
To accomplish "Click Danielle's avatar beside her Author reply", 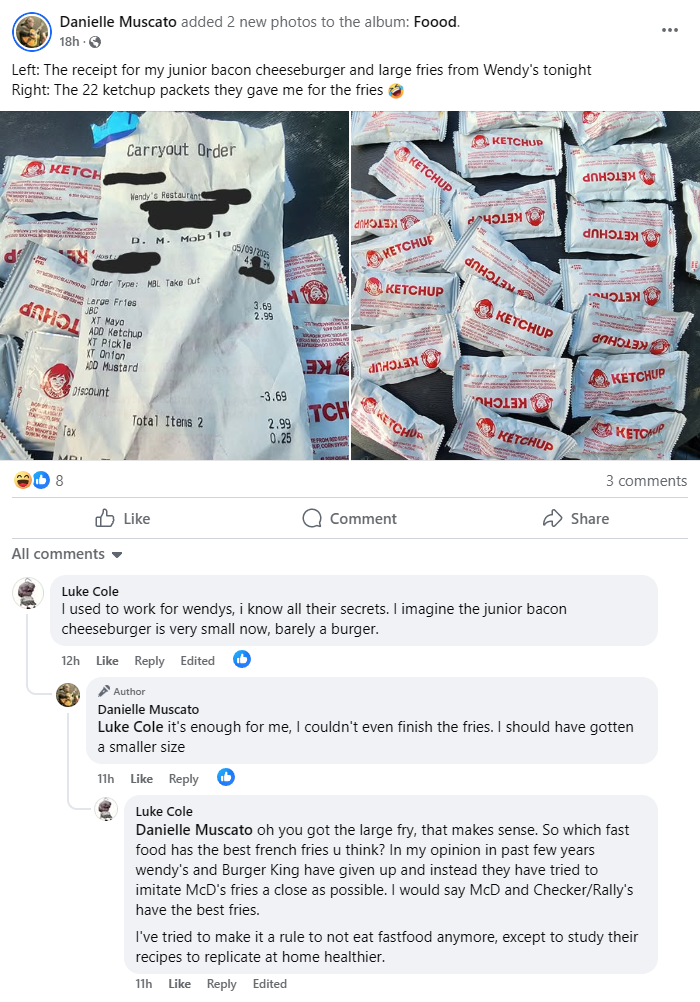I will click(68, 695).
